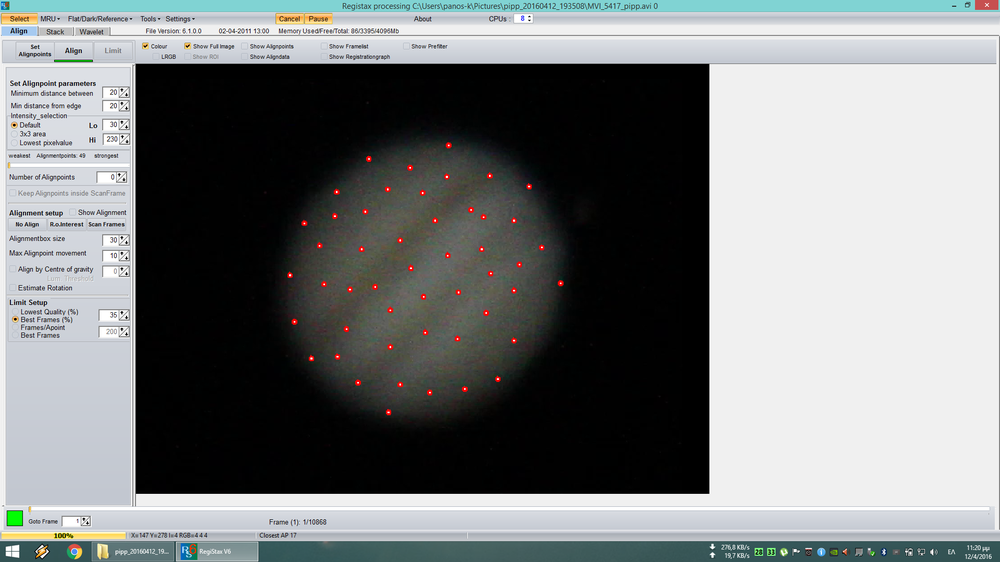Click the green status indicator square
This screenshot has height=562, width=1000.
click(x=15, y=518)
